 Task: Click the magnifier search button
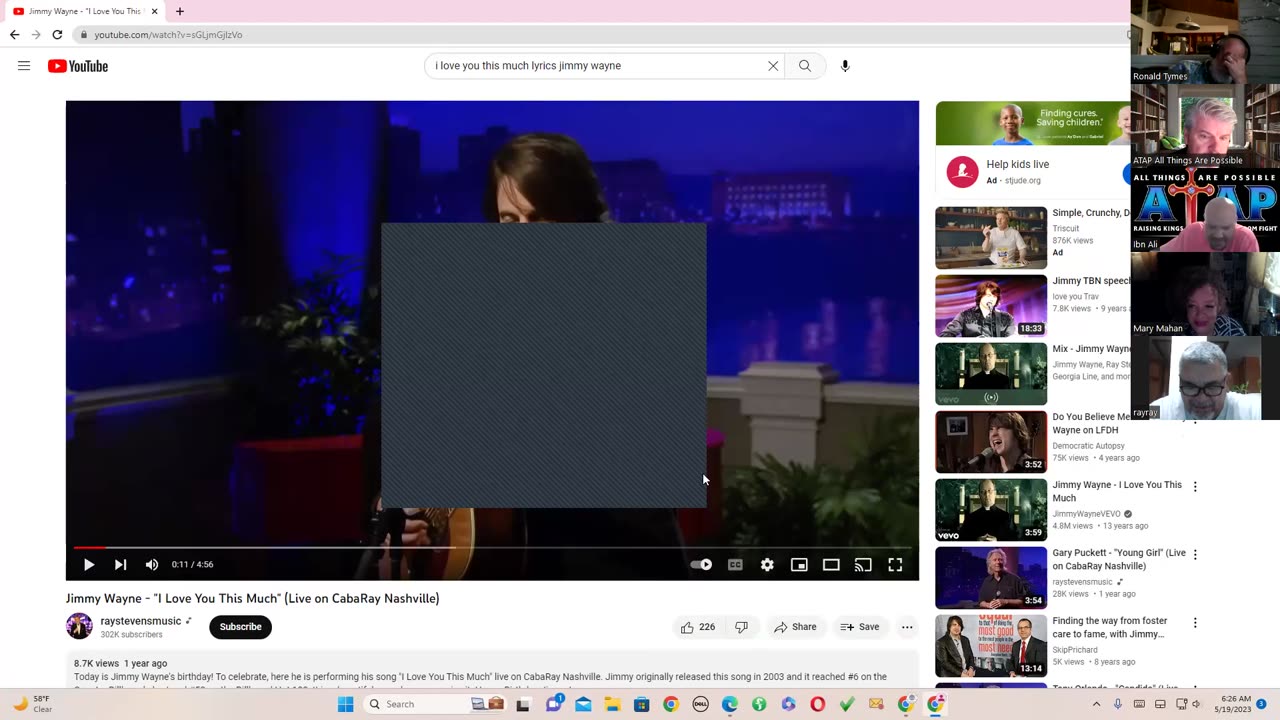click(x=805, y=66)
